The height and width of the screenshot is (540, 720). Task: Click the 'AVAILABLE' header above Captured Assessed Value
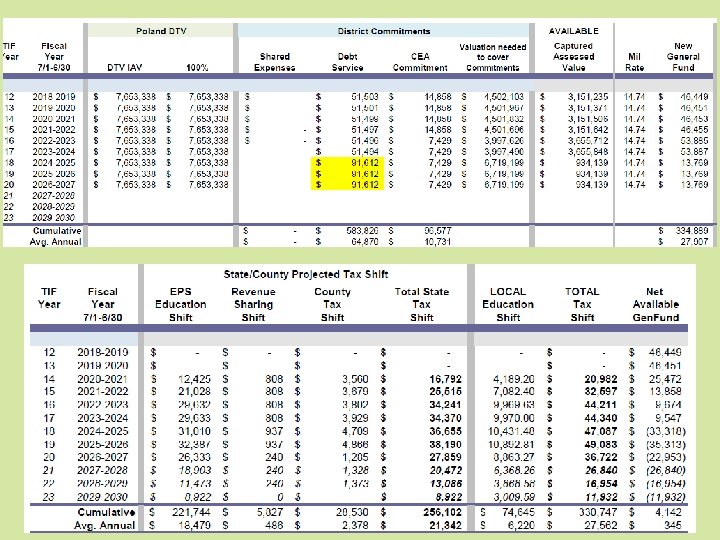click(574, 31)
